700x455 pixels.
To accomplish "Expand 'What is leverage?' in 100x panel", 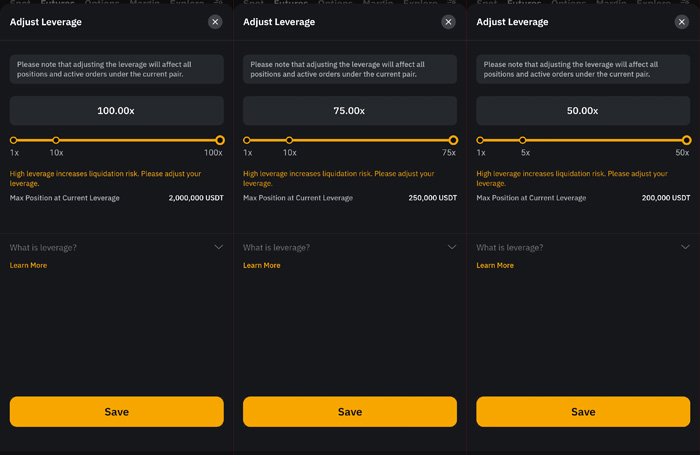I will [x=117, y=247].
